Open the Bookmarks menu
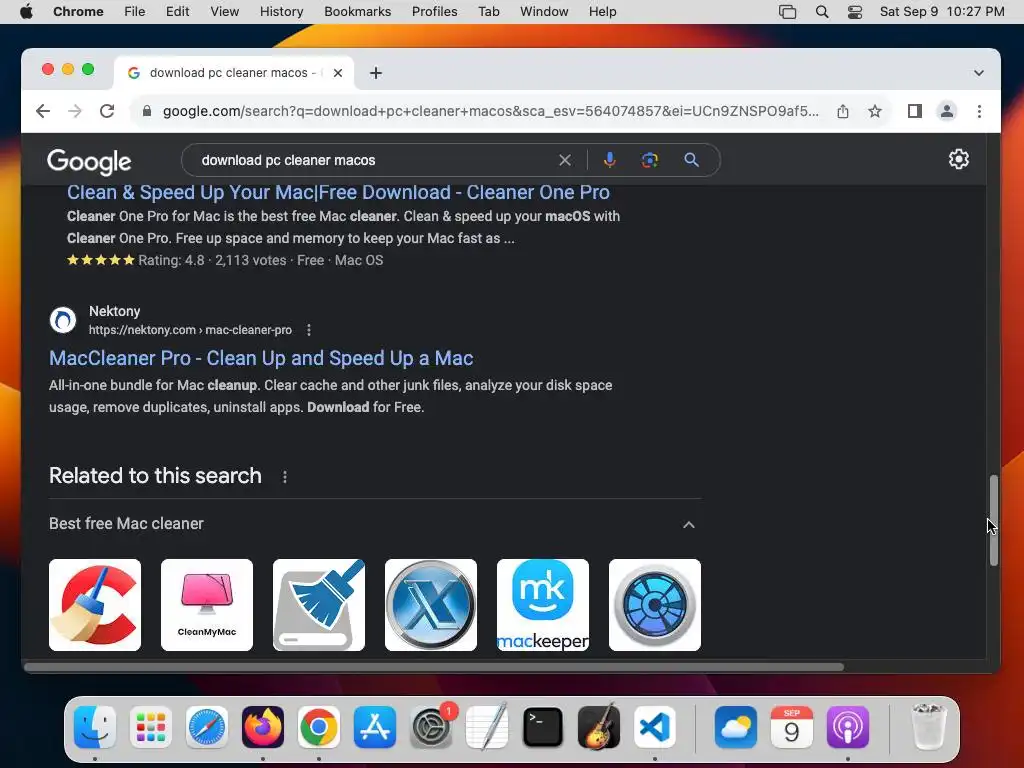1024x768 pixels. coord(357,12)
